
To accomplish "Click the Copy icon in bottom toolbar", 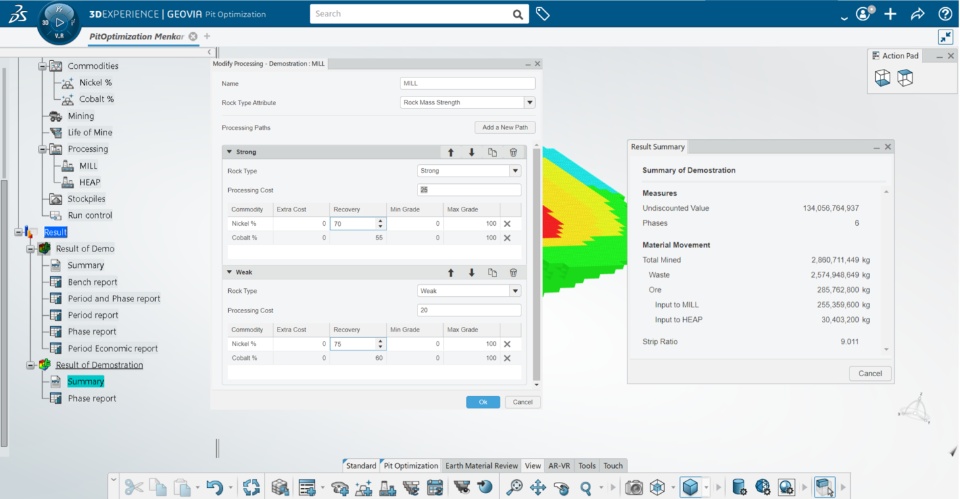I will point(158,487).
